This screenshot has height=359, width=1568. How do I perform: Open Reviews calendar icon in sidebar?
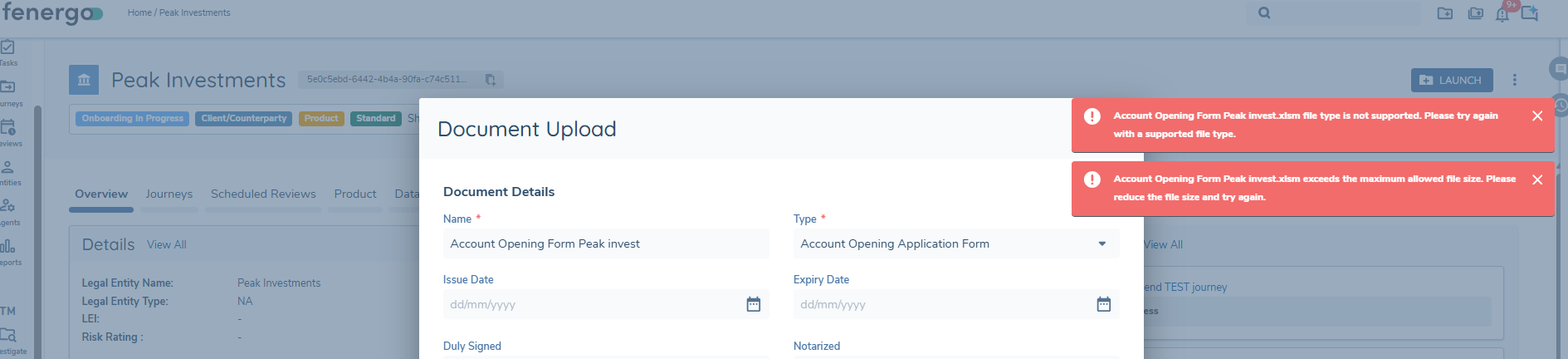click(8, 127)
